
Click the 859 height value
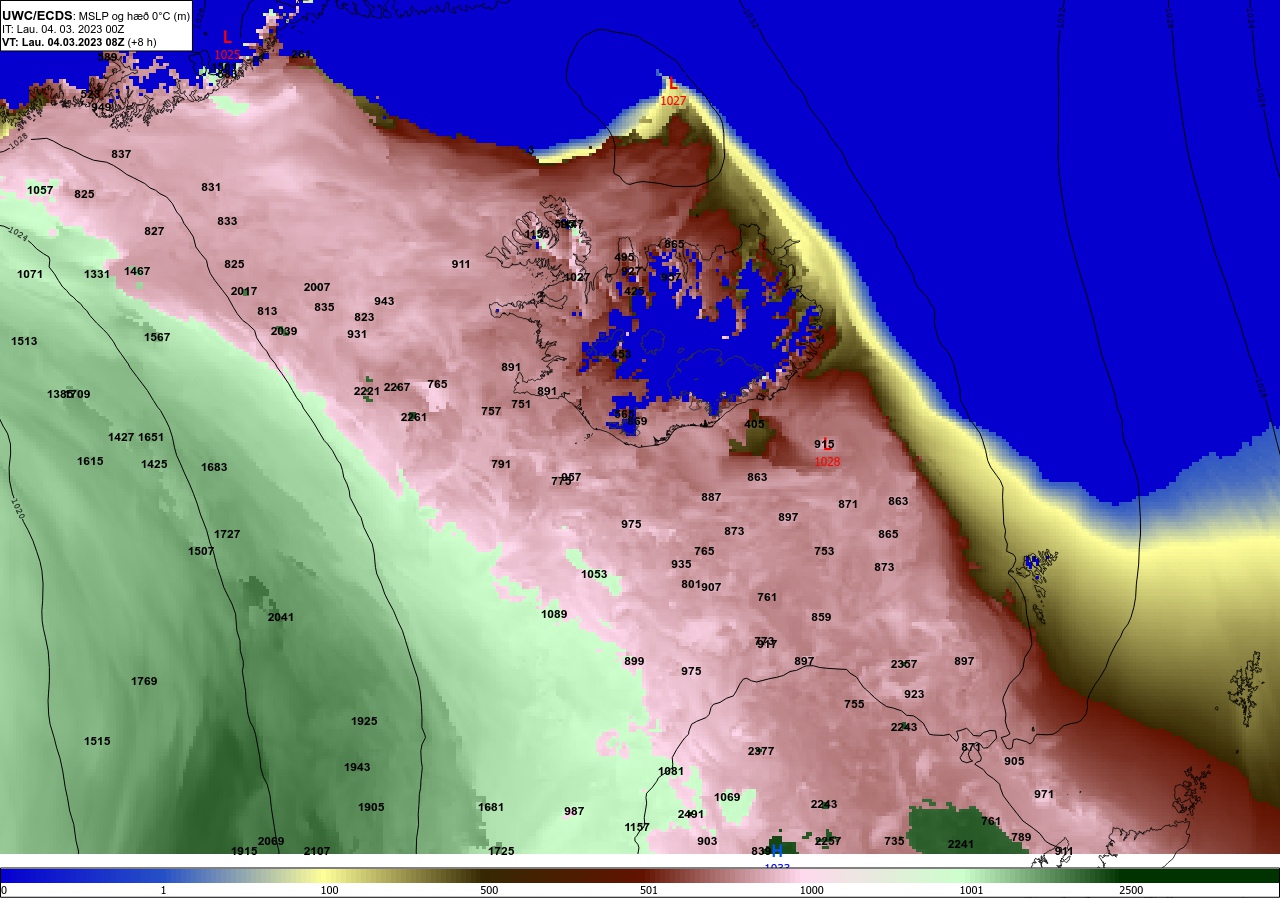click(x=821, y=617)
